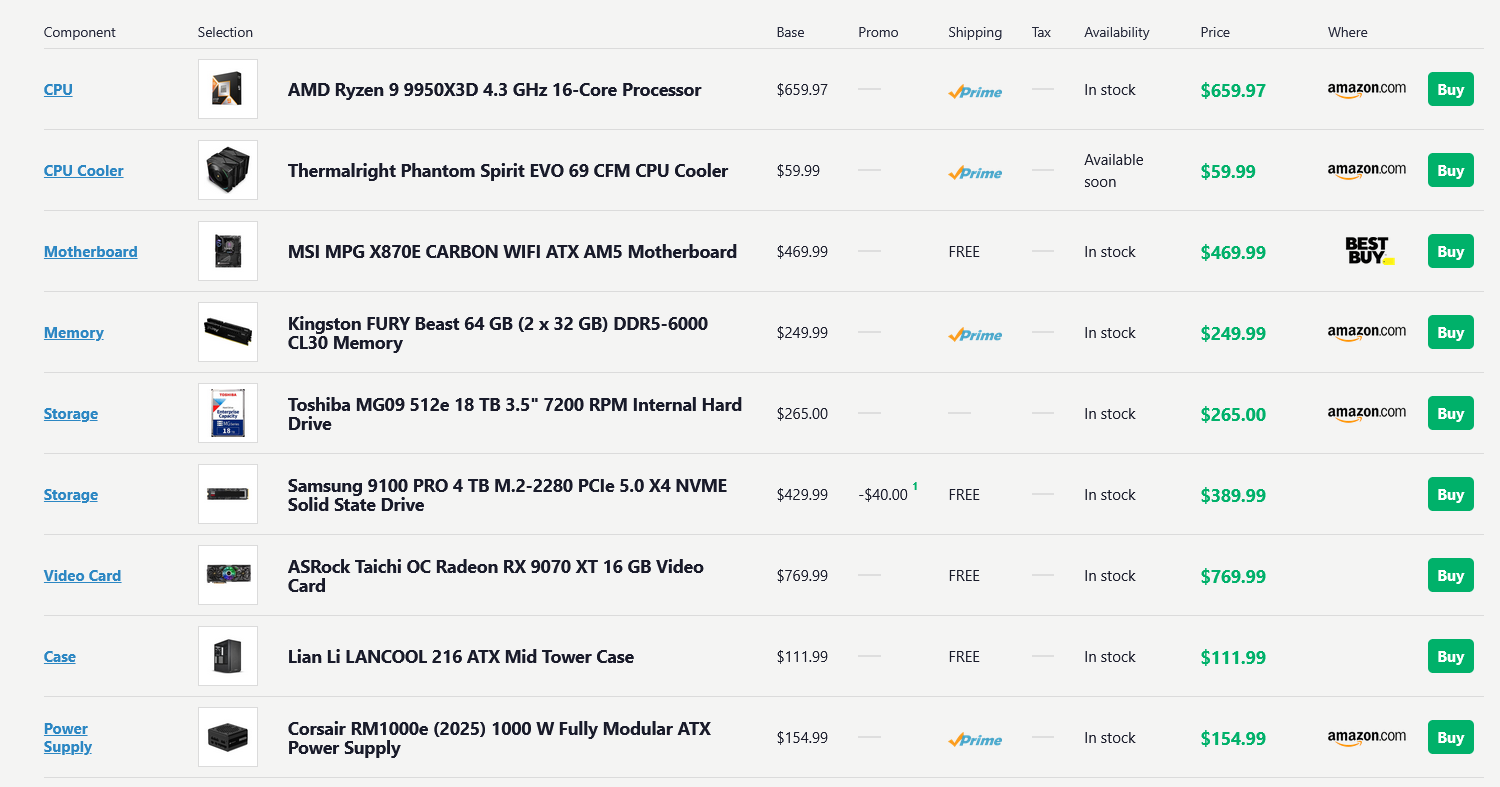Click the "Available soon" availability text
This screenshot has height=787, width=1500.
tap(1114, 171)
